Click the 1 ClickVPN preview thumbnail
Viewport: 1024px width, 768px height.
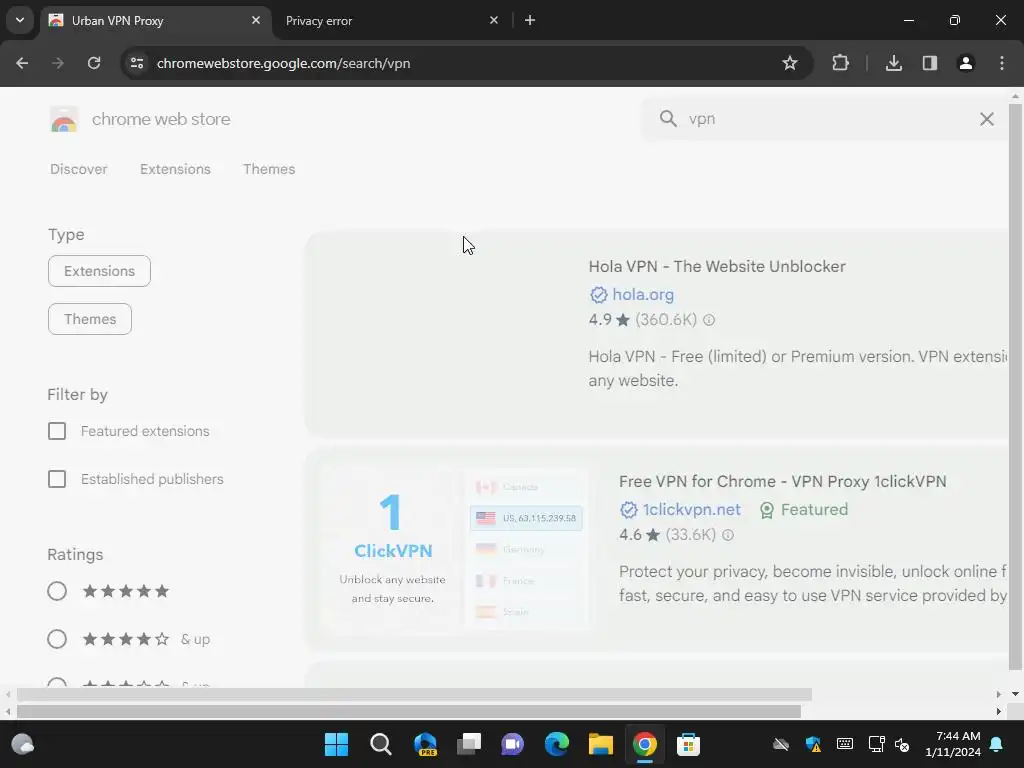coord(455,549)
